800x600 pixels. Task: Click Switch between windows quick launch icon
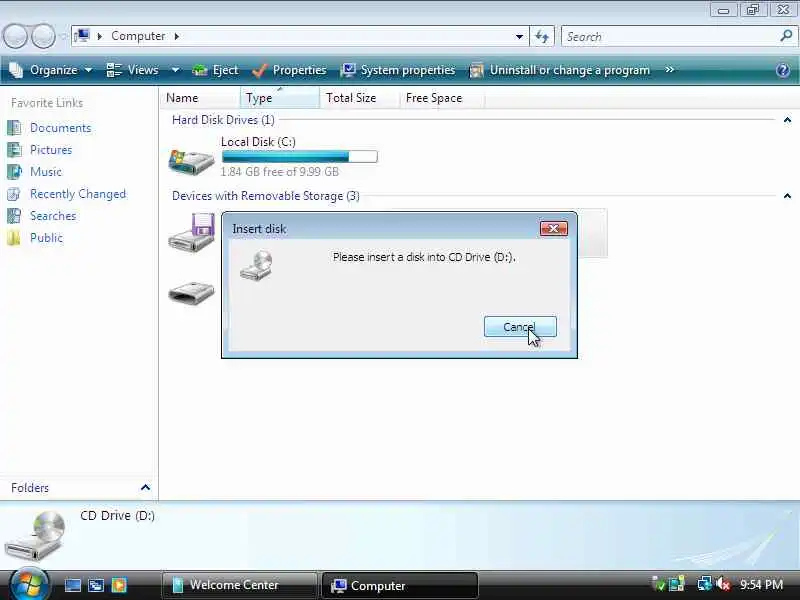pyautogui.click(x=96, y=585)
